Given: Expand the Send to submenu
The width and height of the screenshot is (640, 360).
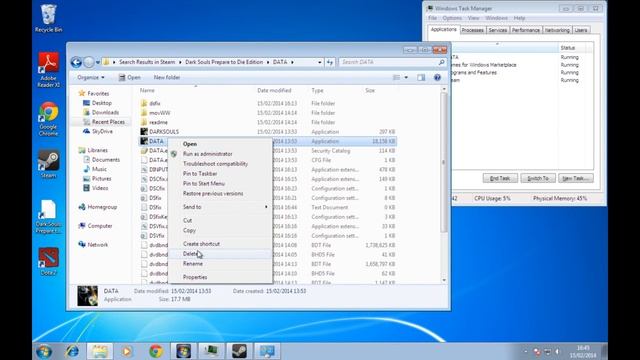Looking at the screenshot, I should [220, 207].
